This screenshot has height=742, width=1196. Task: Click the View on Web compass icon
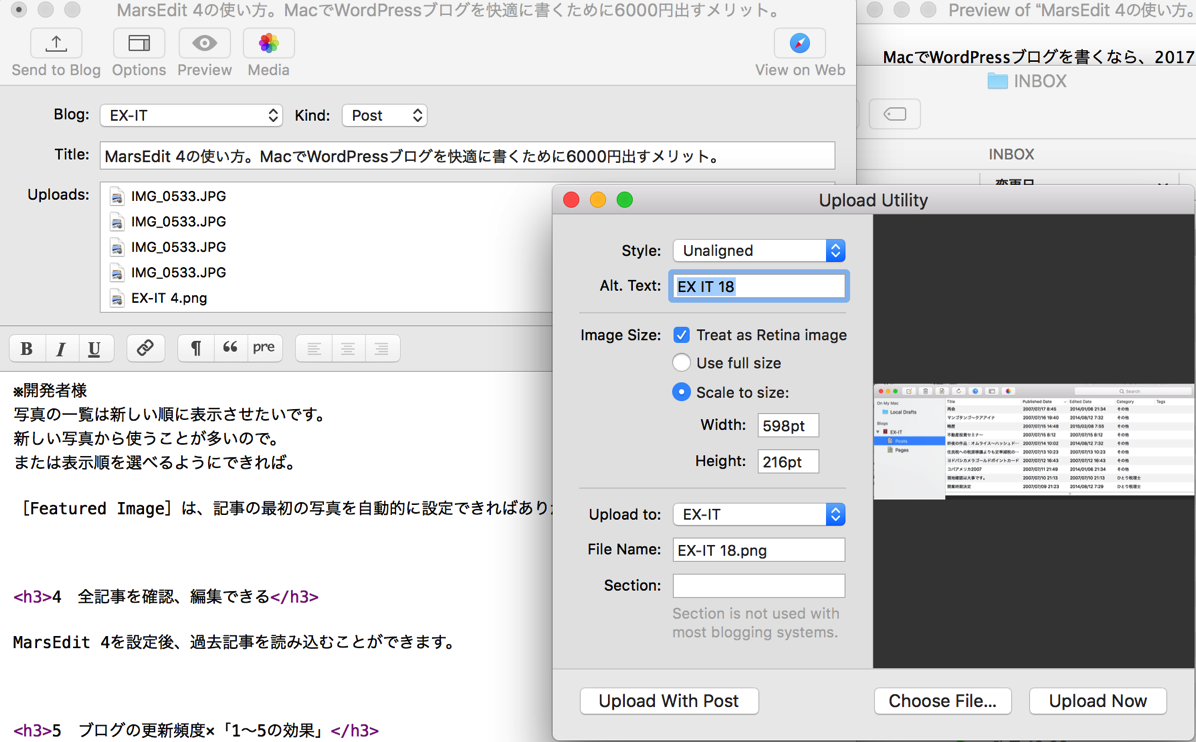click(799, 43)
